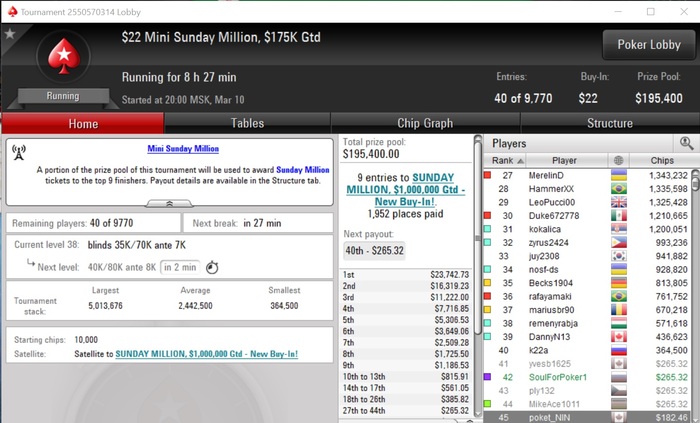The image size is (700, 423).
Task: Click the in 2 min timer box
Action: click(x=180, y=267)
